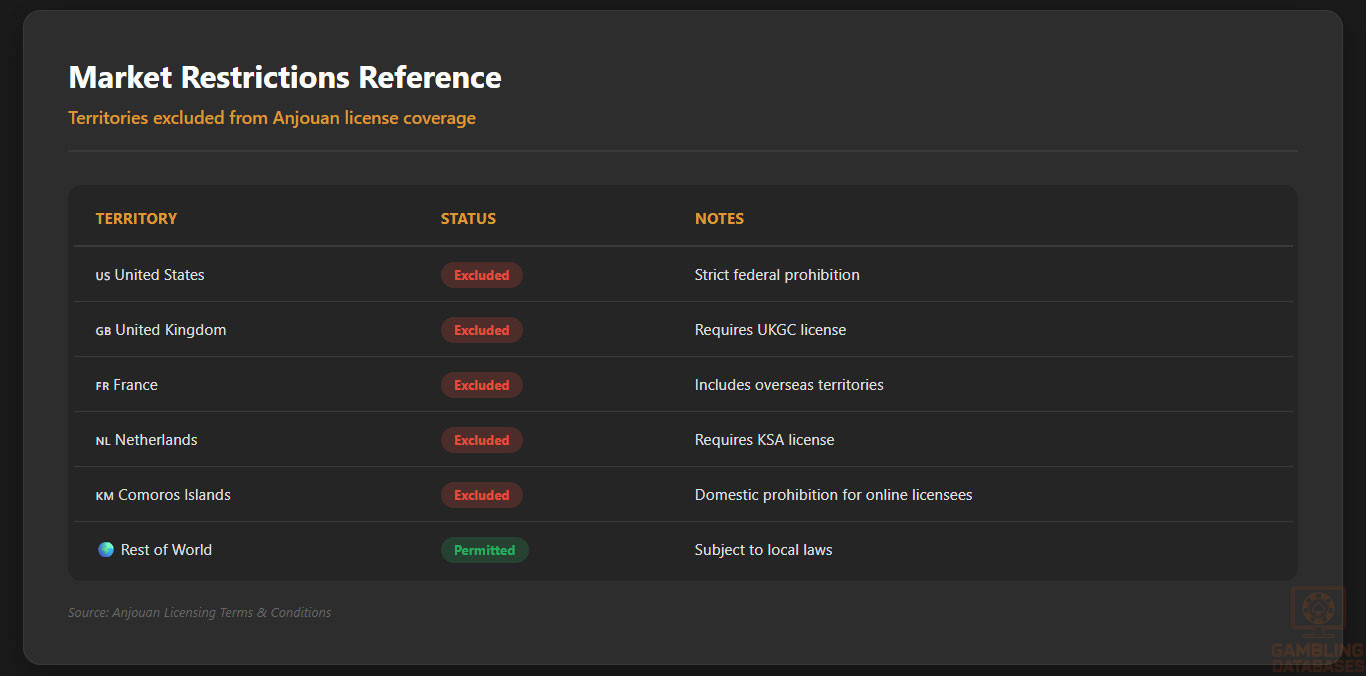Screen dimensions: 1366x676
Task: Click the Excluded badge in the France row
Action: [481, 385]
